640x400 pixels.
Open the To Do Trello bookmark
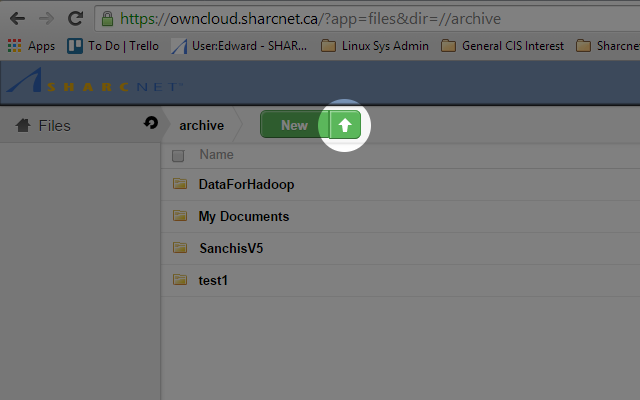click(x=112, y=46)
